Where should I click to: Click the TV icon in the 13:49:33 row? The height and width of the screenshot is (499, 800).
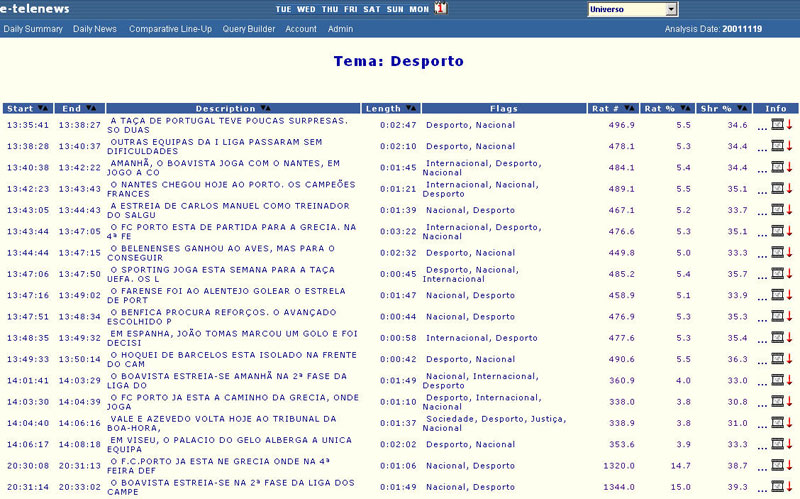777,359
